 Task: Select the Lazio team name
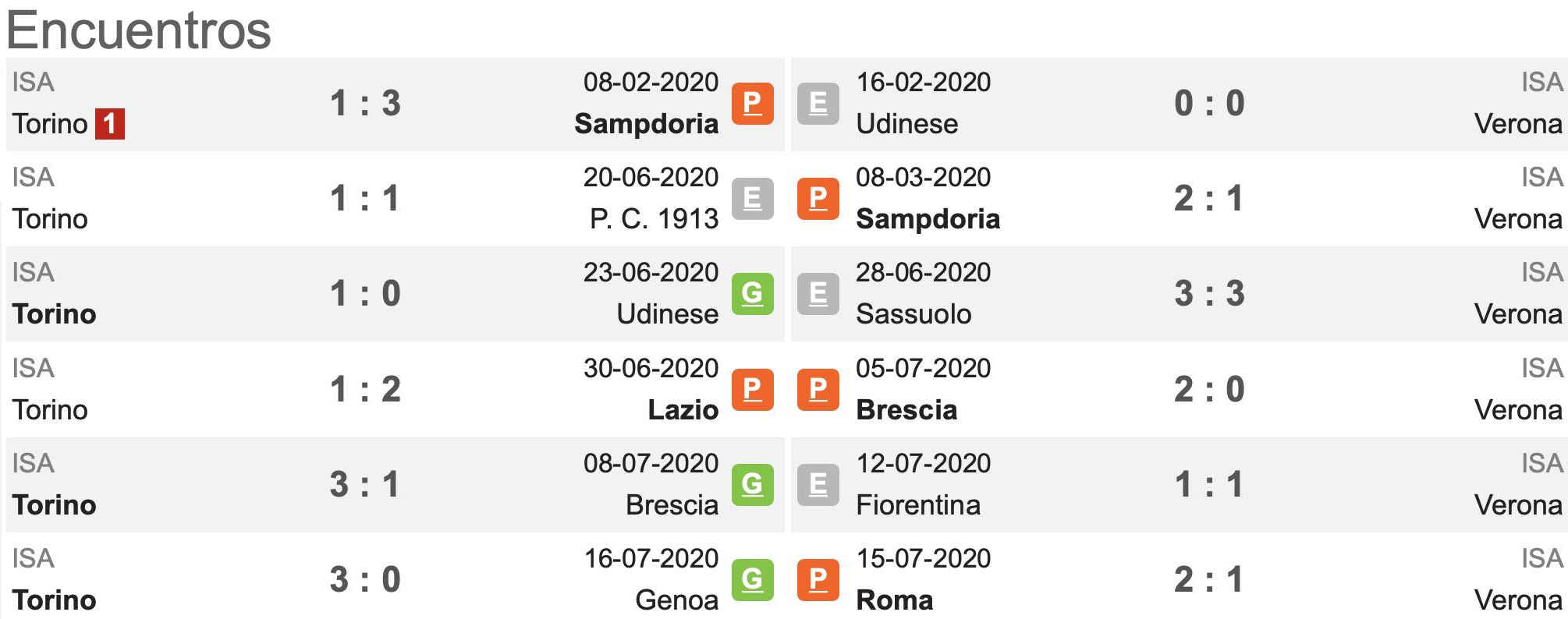point(683,410)
